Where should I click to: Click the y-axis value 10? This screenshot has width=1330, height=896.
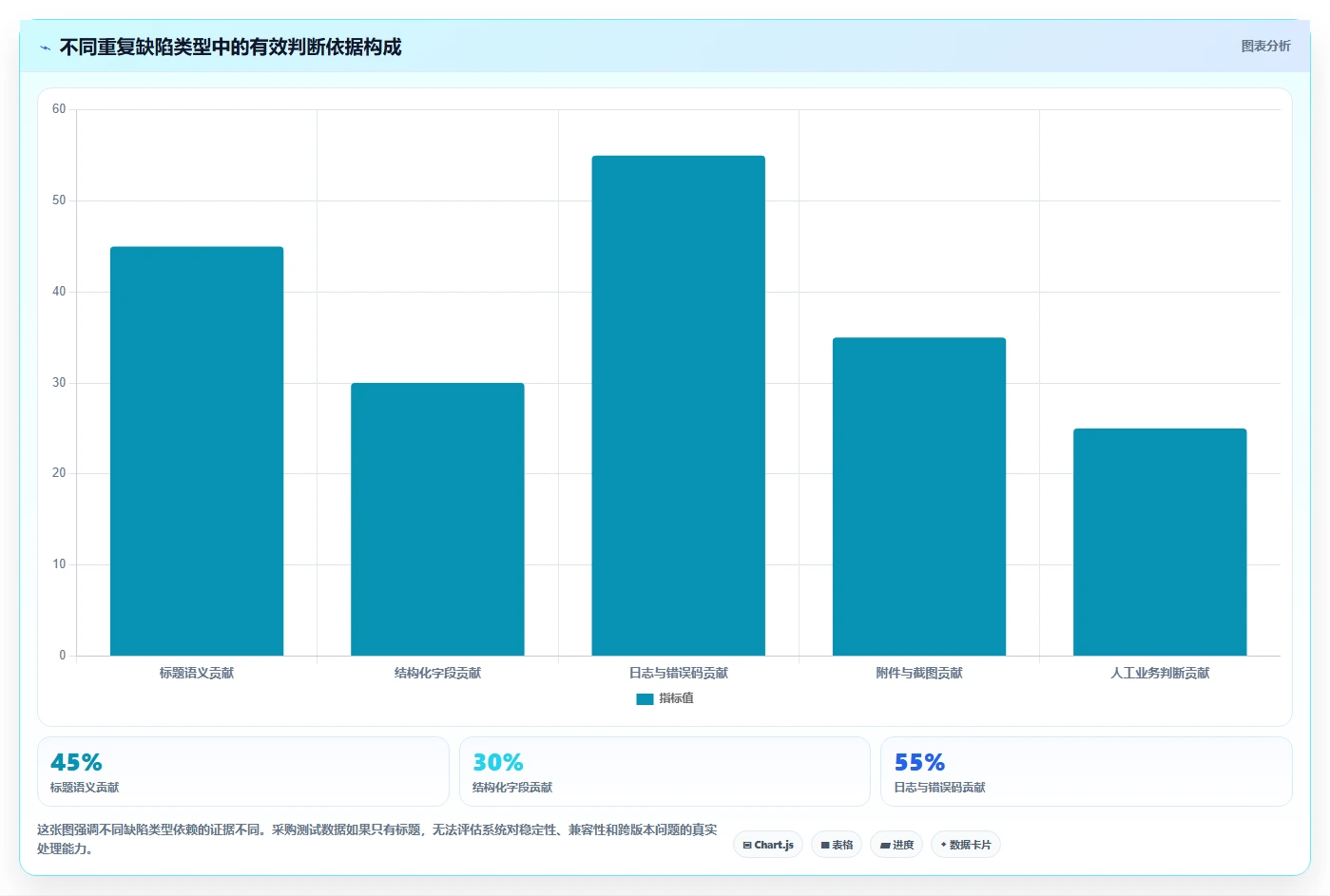(x=59, y=564)
